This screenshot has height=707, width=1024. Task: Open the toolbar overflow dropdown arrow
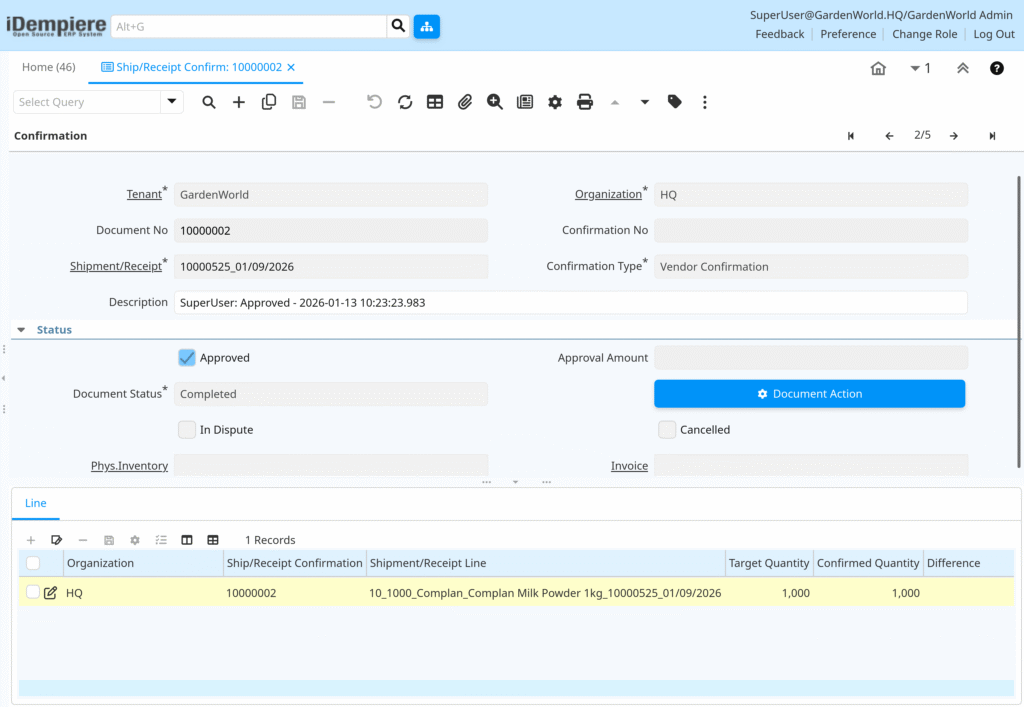(644, 102)
